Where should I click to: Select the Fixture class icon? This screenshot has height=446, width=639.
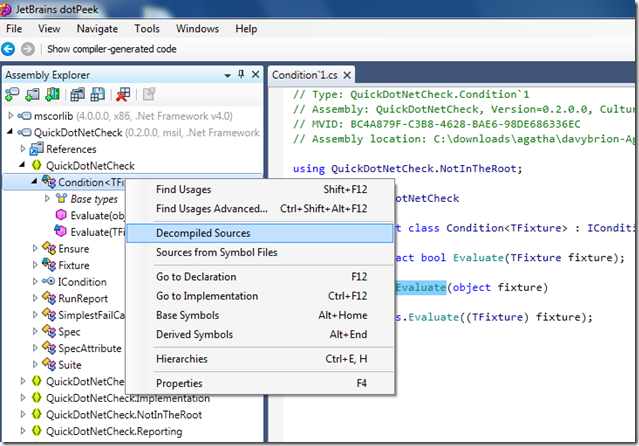(x=49, y=265)
